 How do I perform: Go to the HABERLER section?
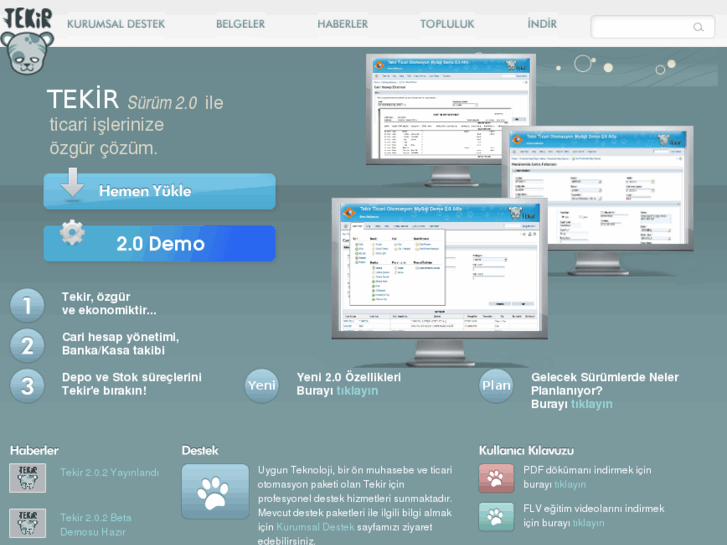[343, 24]
